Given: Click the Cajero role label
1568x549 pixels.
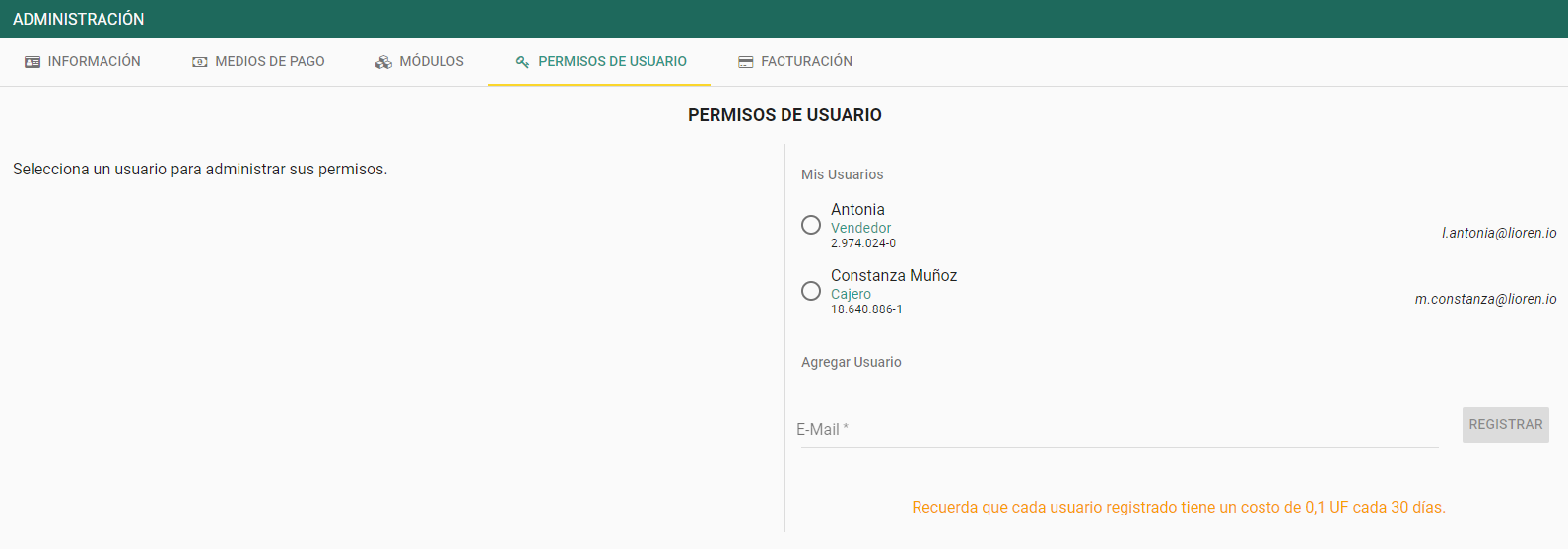Looking at the screenshot, I should coord(851,294).
